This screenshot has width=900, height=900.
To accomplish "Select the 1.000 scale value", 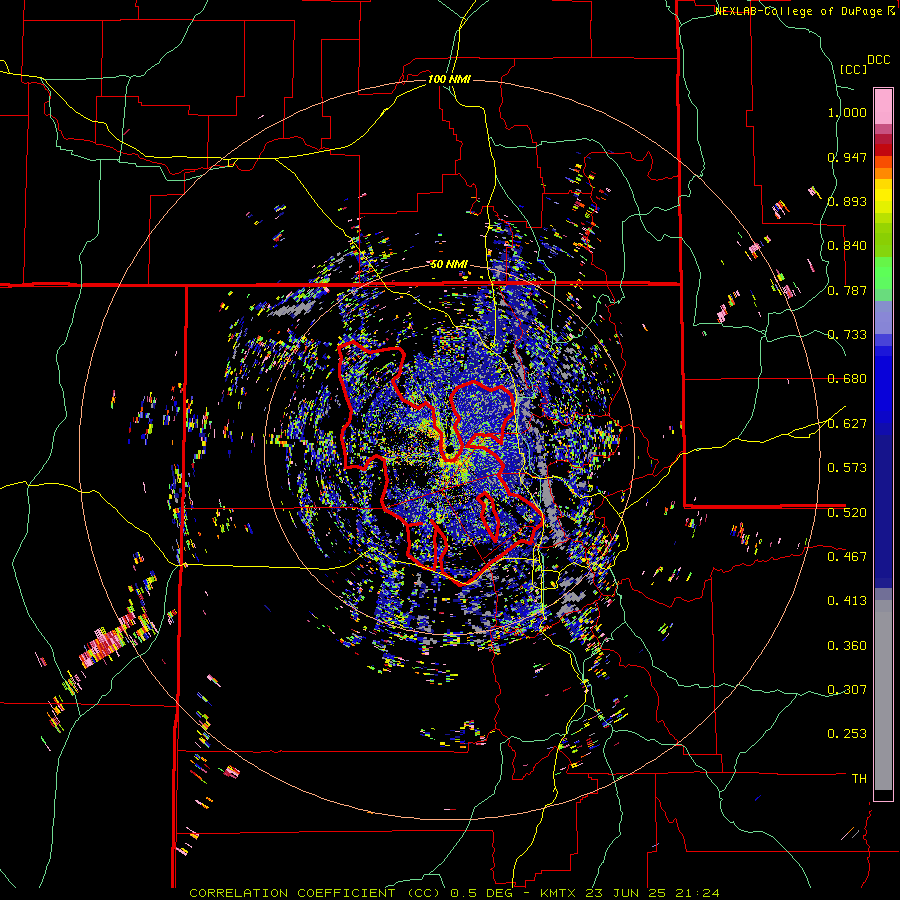I will (x=847, y=112).
